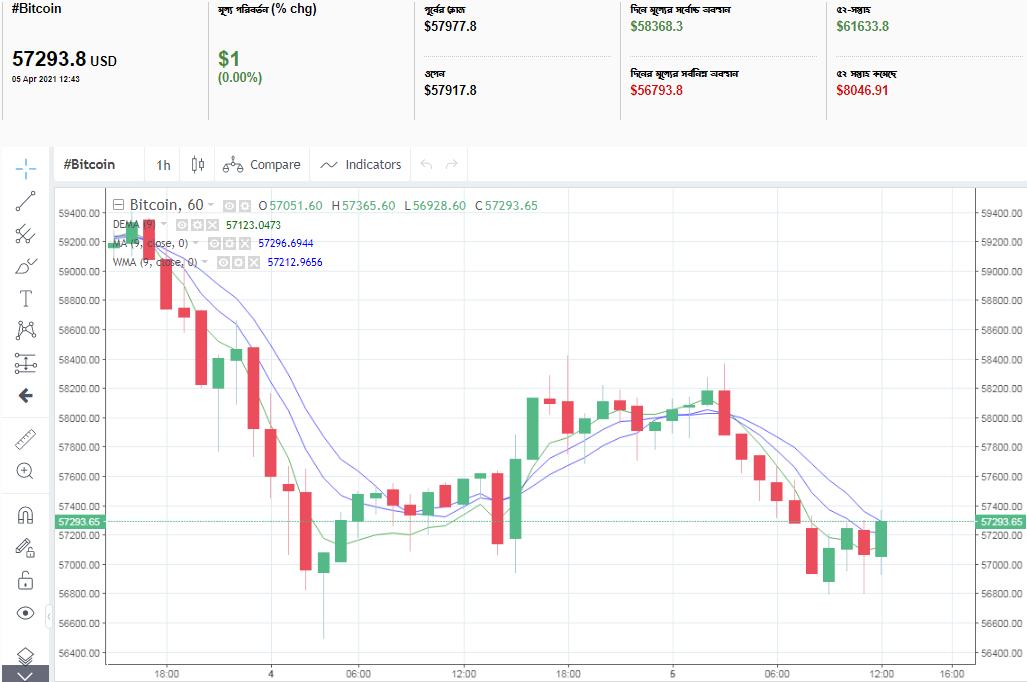Screen dimensions: 1027x682
Task: Click the $8046.91 52-week low value
Action: tap(863, 90)
